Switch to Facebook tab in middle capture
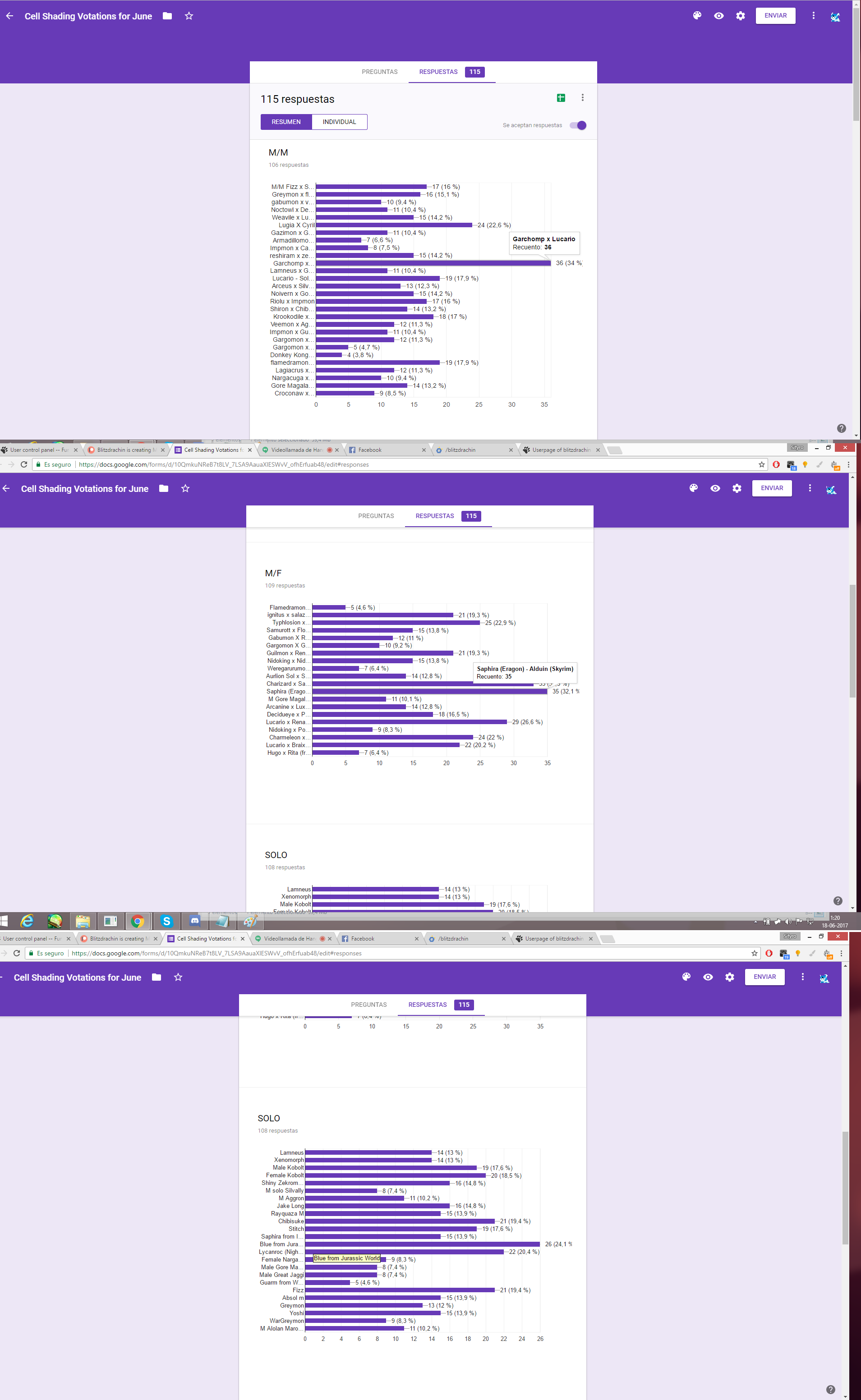 (x=387, y=450)
